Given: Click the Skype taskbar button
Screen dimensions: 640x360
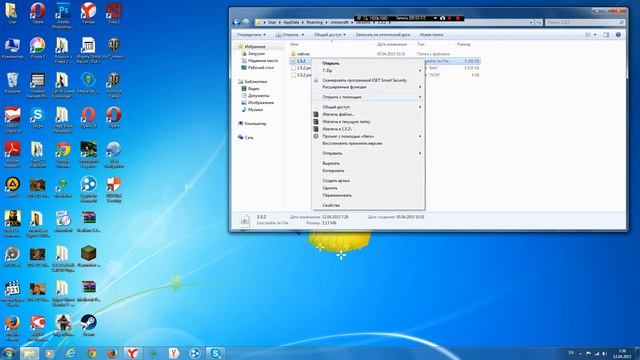Looking at the screenshot, I should click(x=215, y=353).
